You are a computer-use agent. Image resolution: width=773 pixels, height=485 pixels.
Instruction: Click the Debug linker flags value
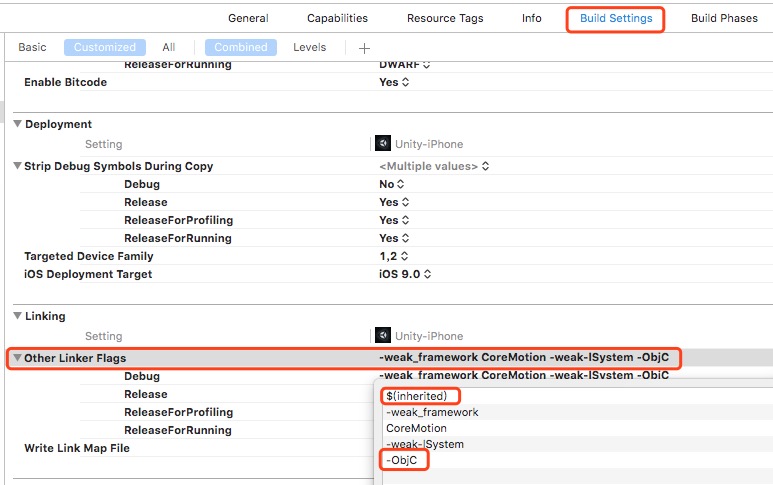[x=524, y=375]
